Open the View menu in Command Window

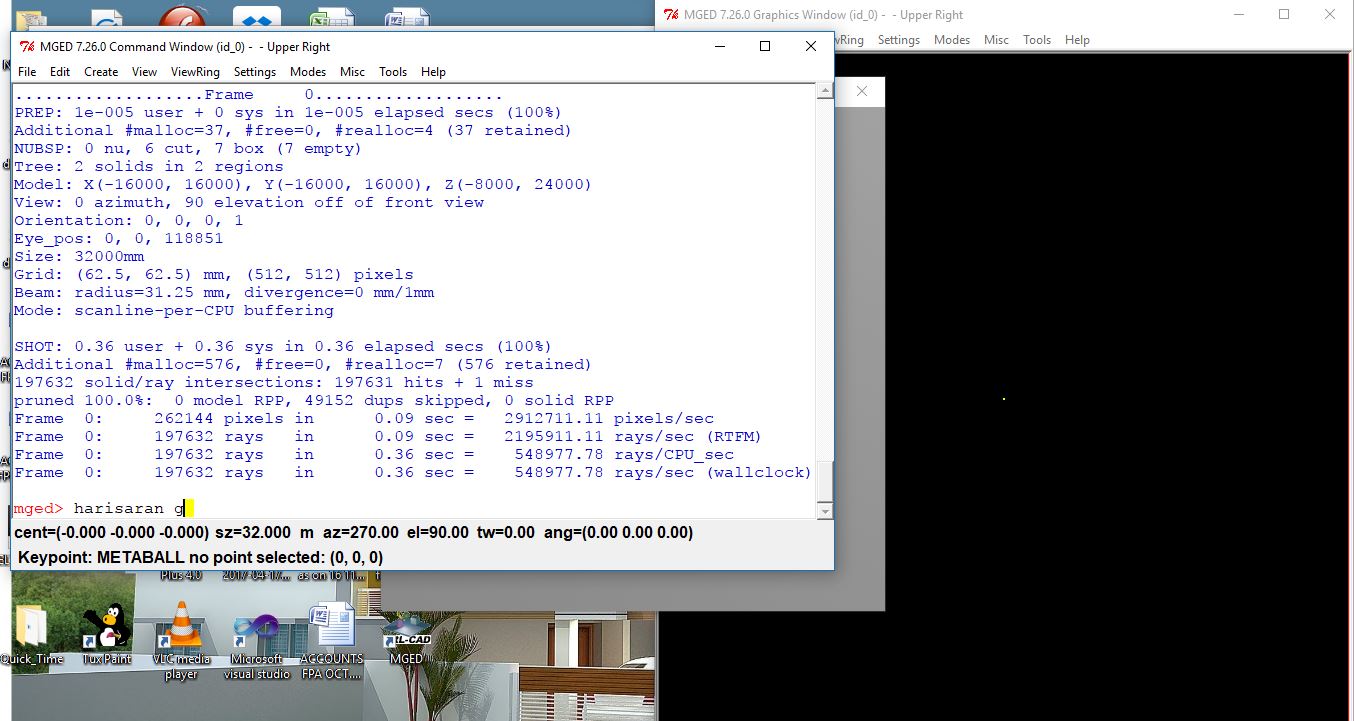coord(144,72)
